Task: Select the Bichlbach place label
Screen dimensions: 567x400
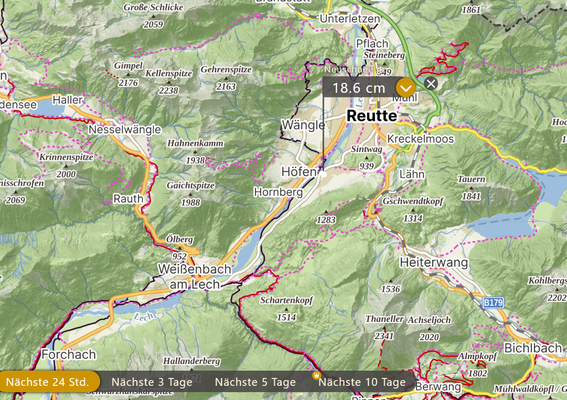Action: [x=533, y=348]
